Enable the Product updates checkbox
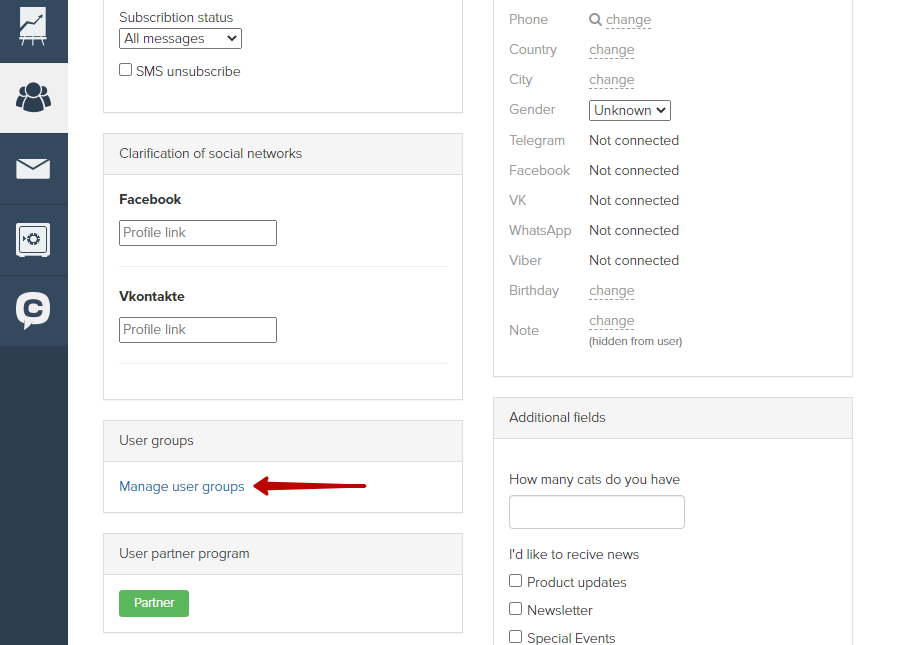 click(x=515, y=581)
